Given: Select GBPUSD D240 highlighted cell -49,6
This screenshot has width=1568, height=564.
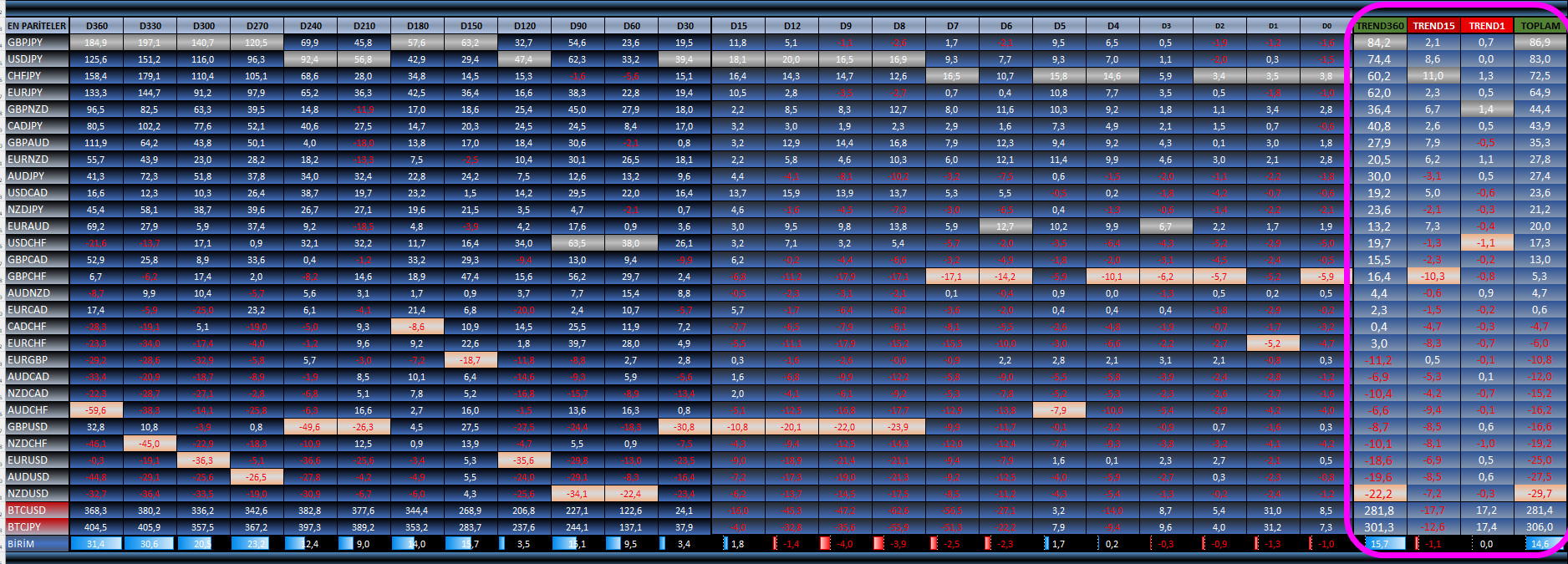Looking at the screenshot, I should click(310, 427).
